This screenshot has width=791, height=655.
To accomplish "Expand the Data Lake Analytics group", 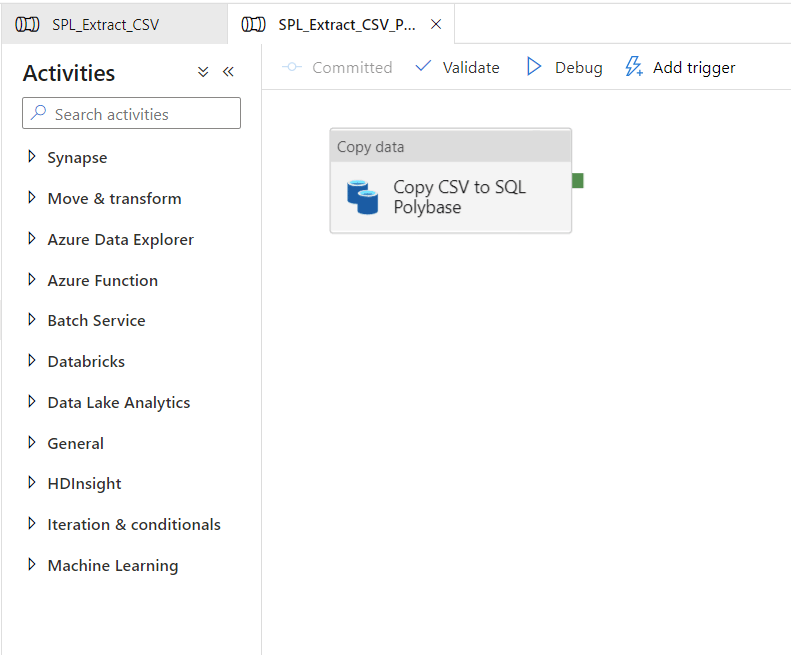I will [x=32, y=401].
